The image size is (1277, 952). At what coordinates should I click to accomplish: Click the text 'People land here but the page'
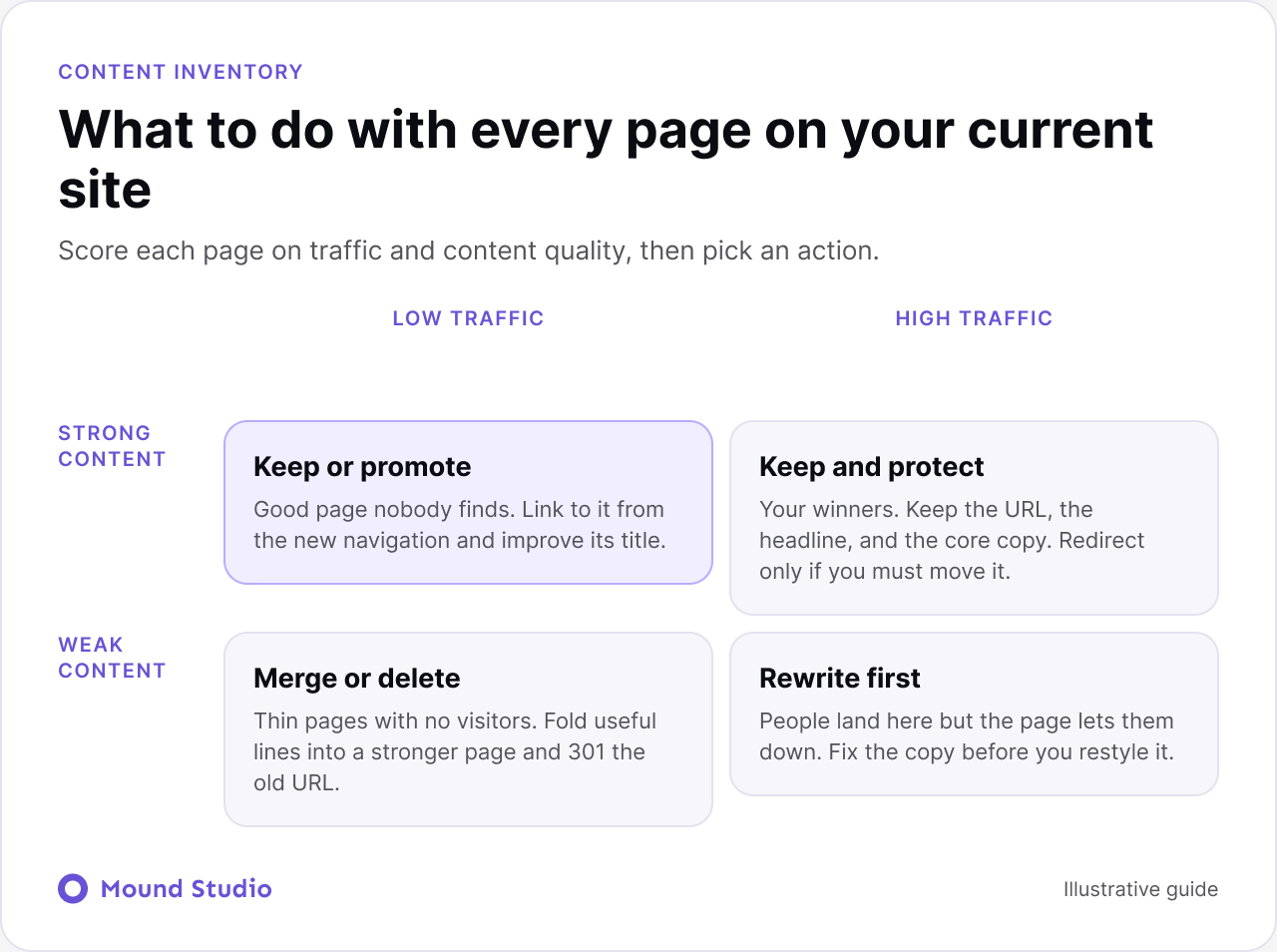[x=967, y=736]
